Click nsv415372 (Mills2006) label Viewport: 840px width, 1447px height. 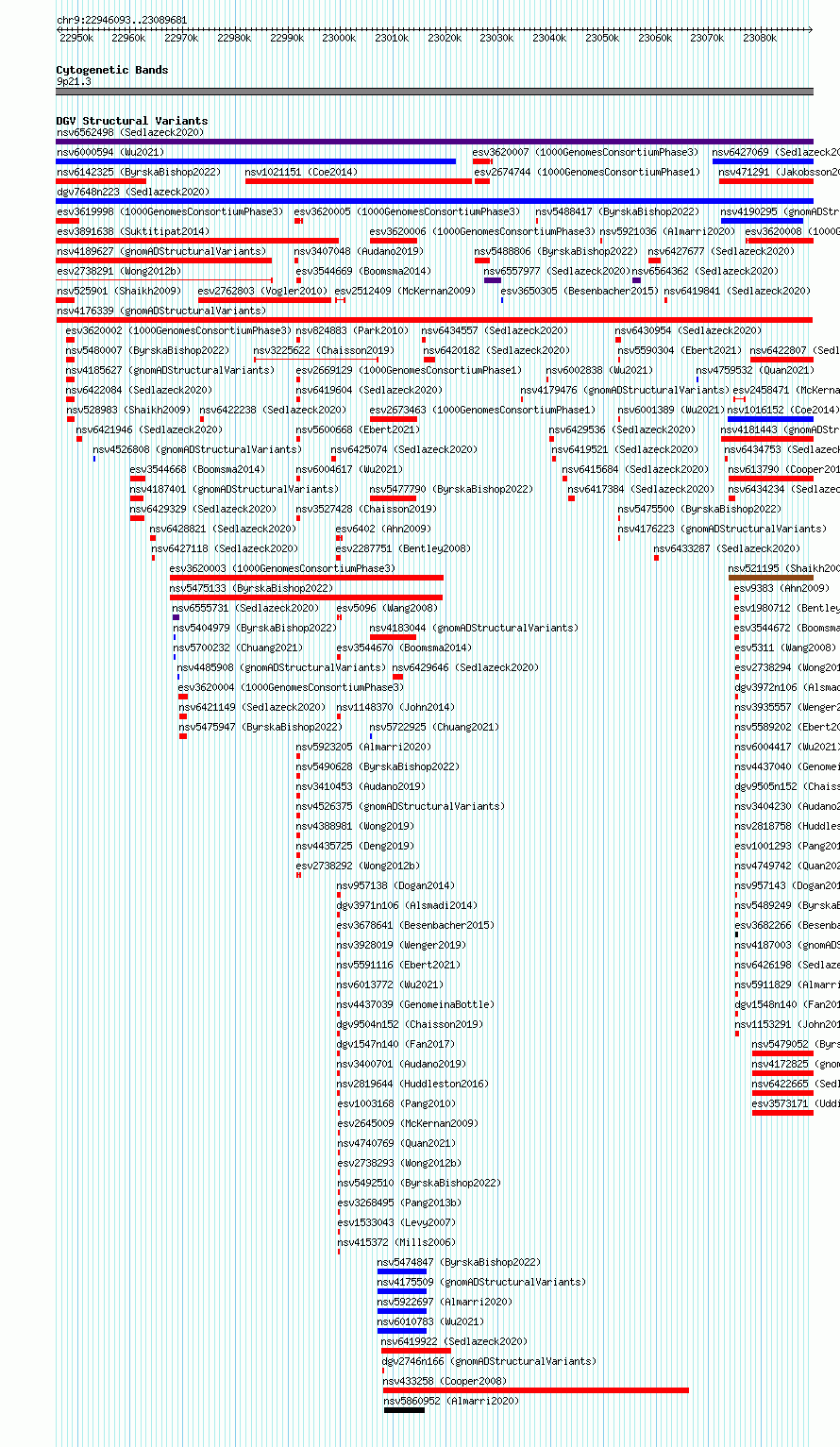pyautogui.click(x=395, y=1242)
